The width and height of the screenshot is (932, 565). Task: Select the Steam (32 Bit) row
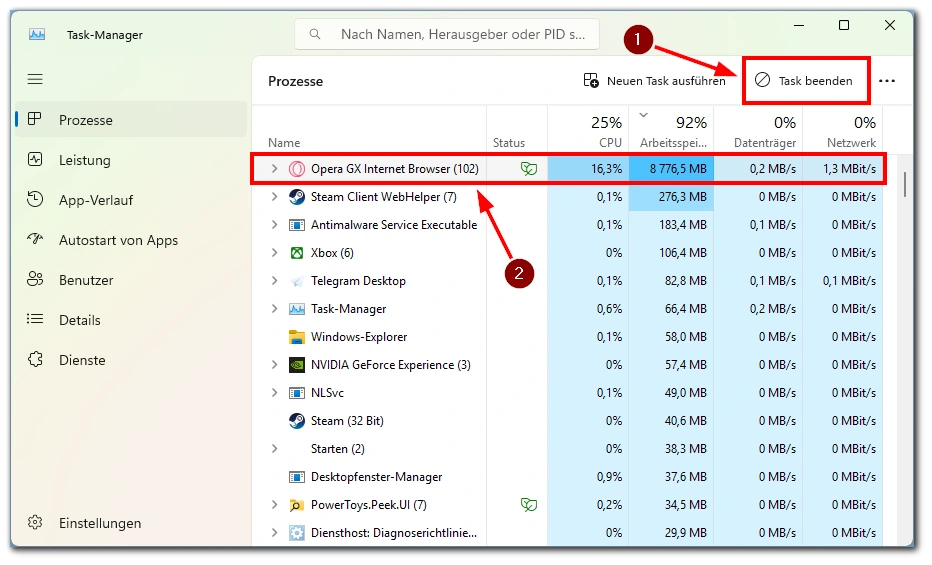pos(568,421)
